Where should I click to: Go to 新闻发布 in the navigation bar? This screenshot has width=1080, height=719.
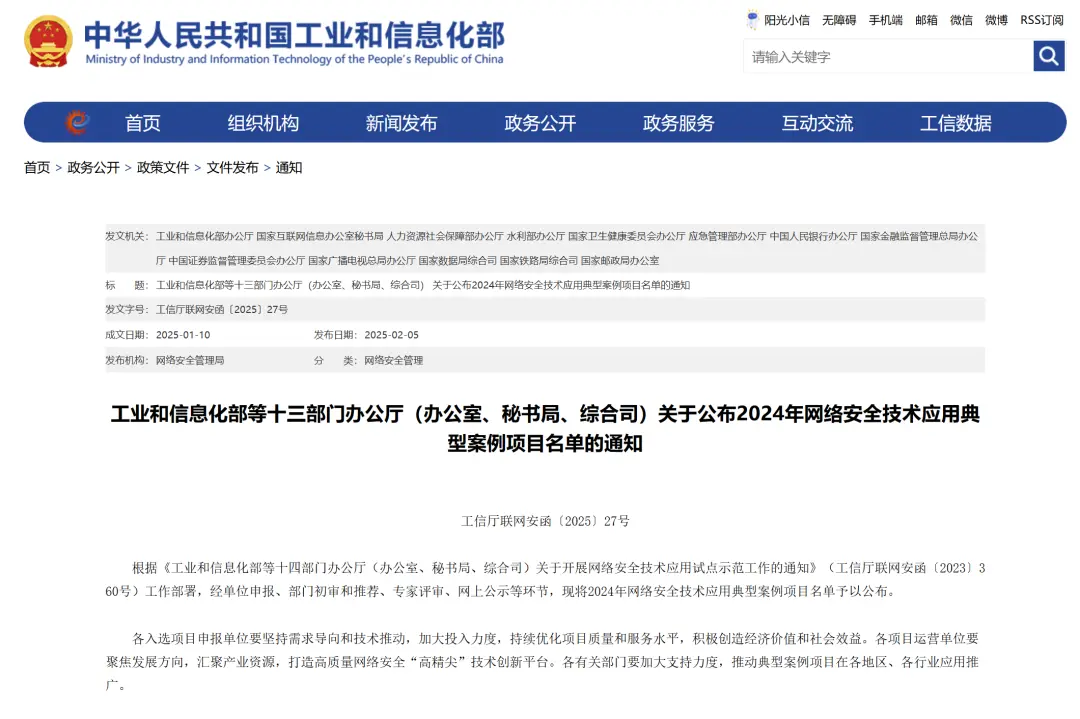[x=402, y=123]
